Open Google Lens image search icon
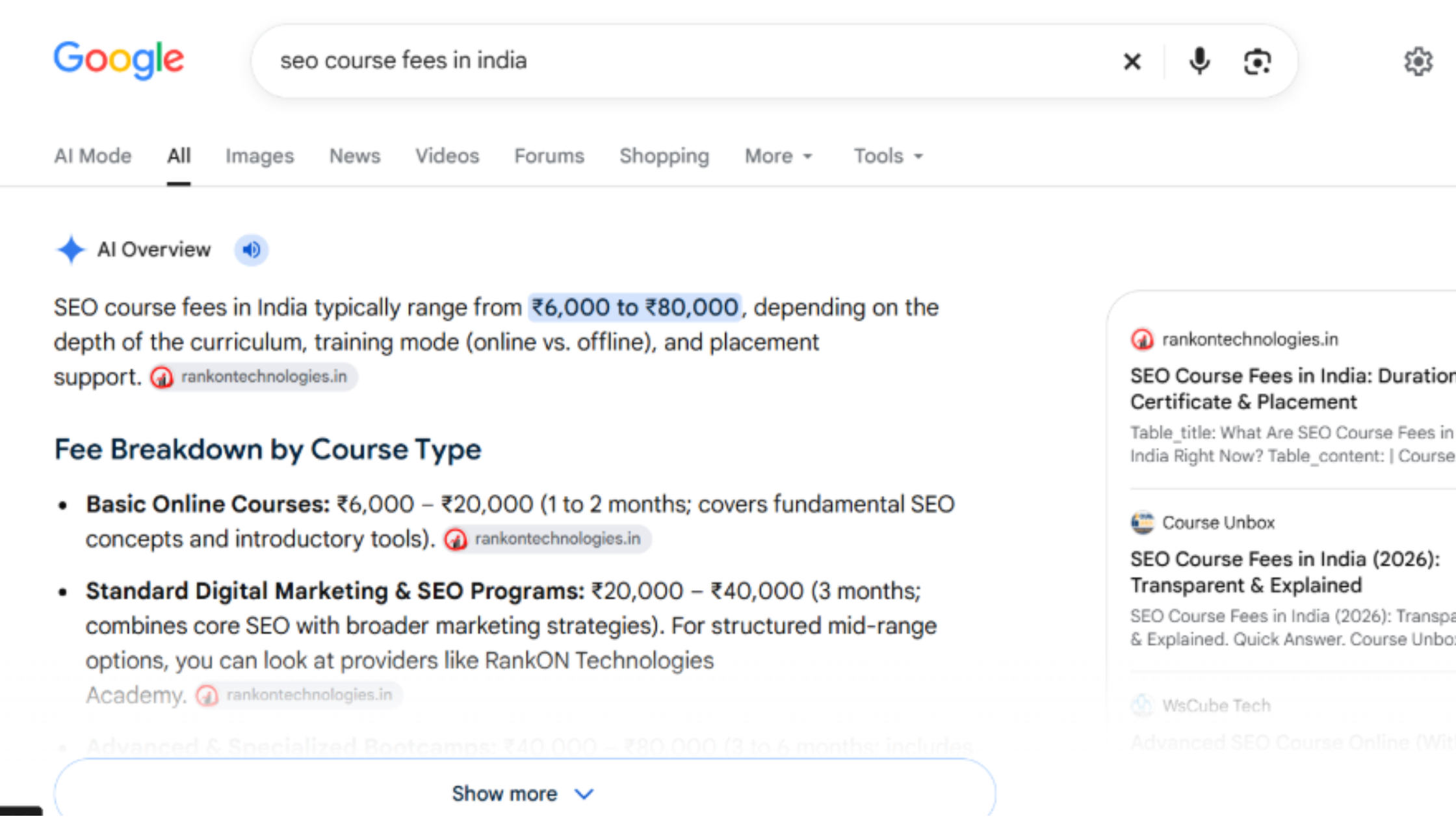Screen dimensions: 1456x819 coord(1257,62)
